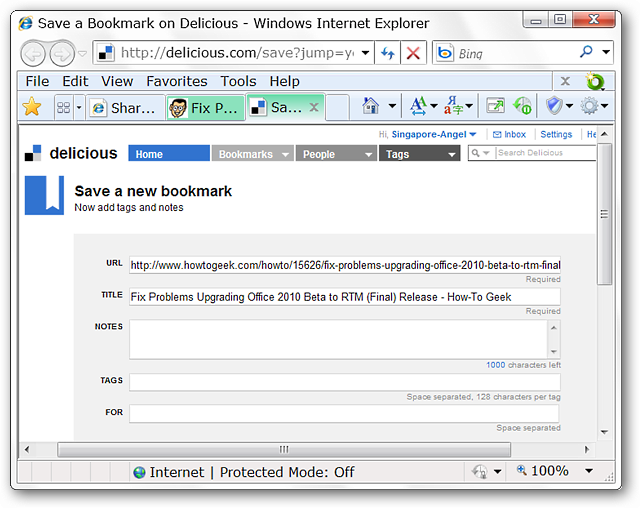The height and width of the screenshot is (508, 640).
Task: Click the Tools gear icon
Action: pyautogui.click(x=589, y=106)
